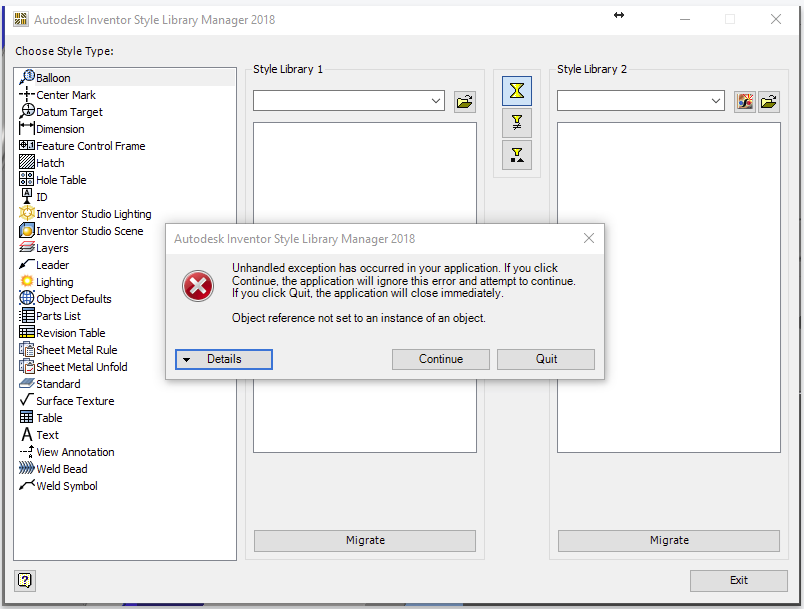
Task: Click the show-different-styles filter icon
Action: pos(516,123)
